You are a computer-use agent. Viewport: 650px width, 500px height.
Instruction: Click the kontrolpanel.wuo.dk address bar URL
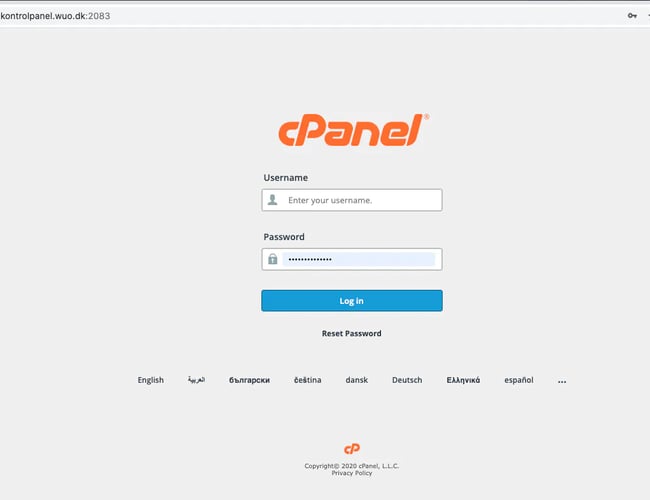click(55, 16)
